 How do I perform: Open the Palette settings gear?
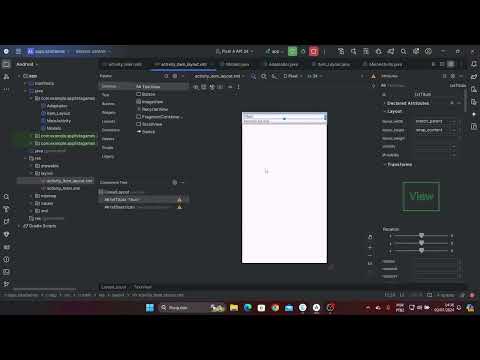tap(175, 76)
